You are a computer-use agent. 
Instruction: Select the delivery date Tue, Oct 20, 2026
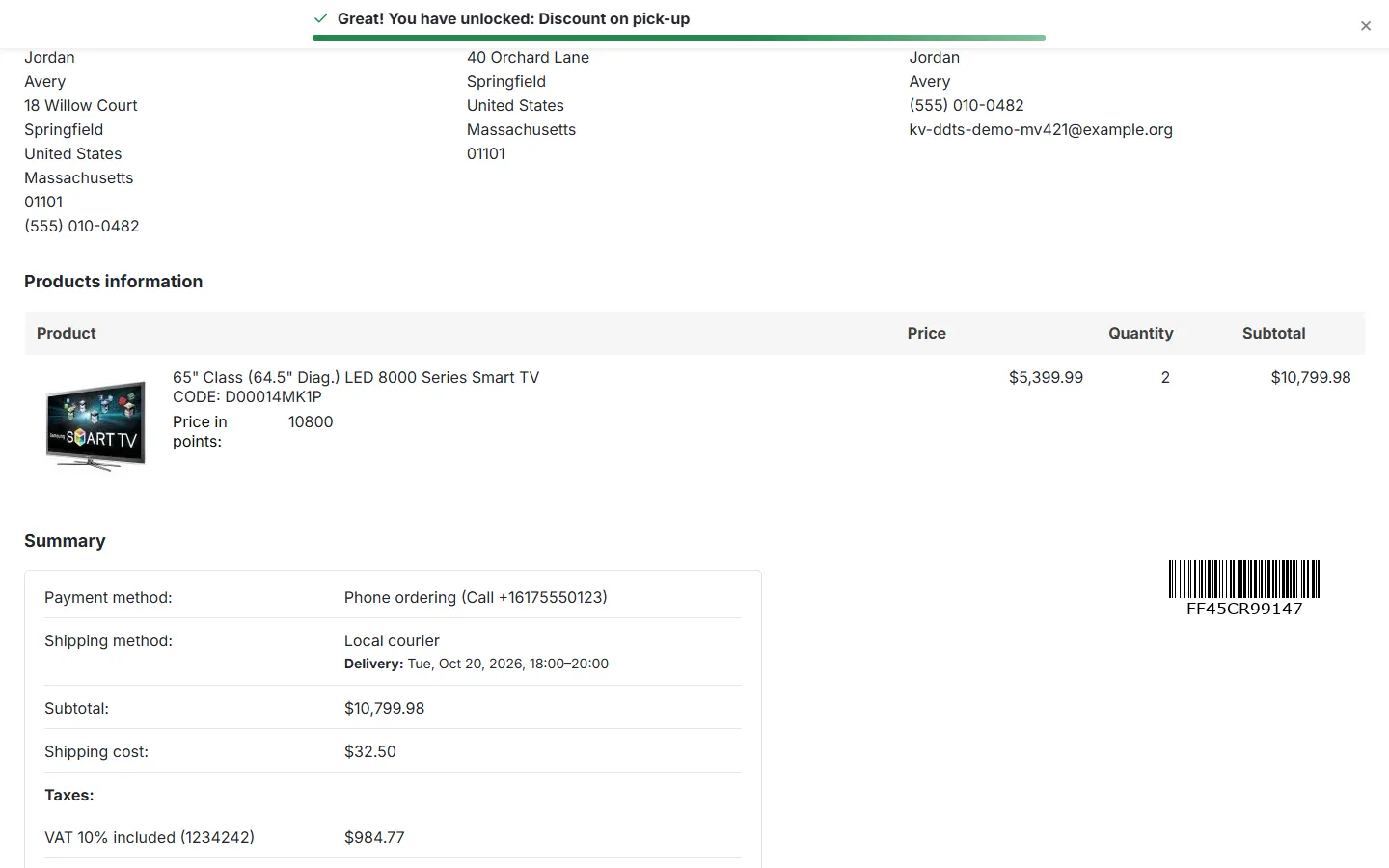[465, 664]
